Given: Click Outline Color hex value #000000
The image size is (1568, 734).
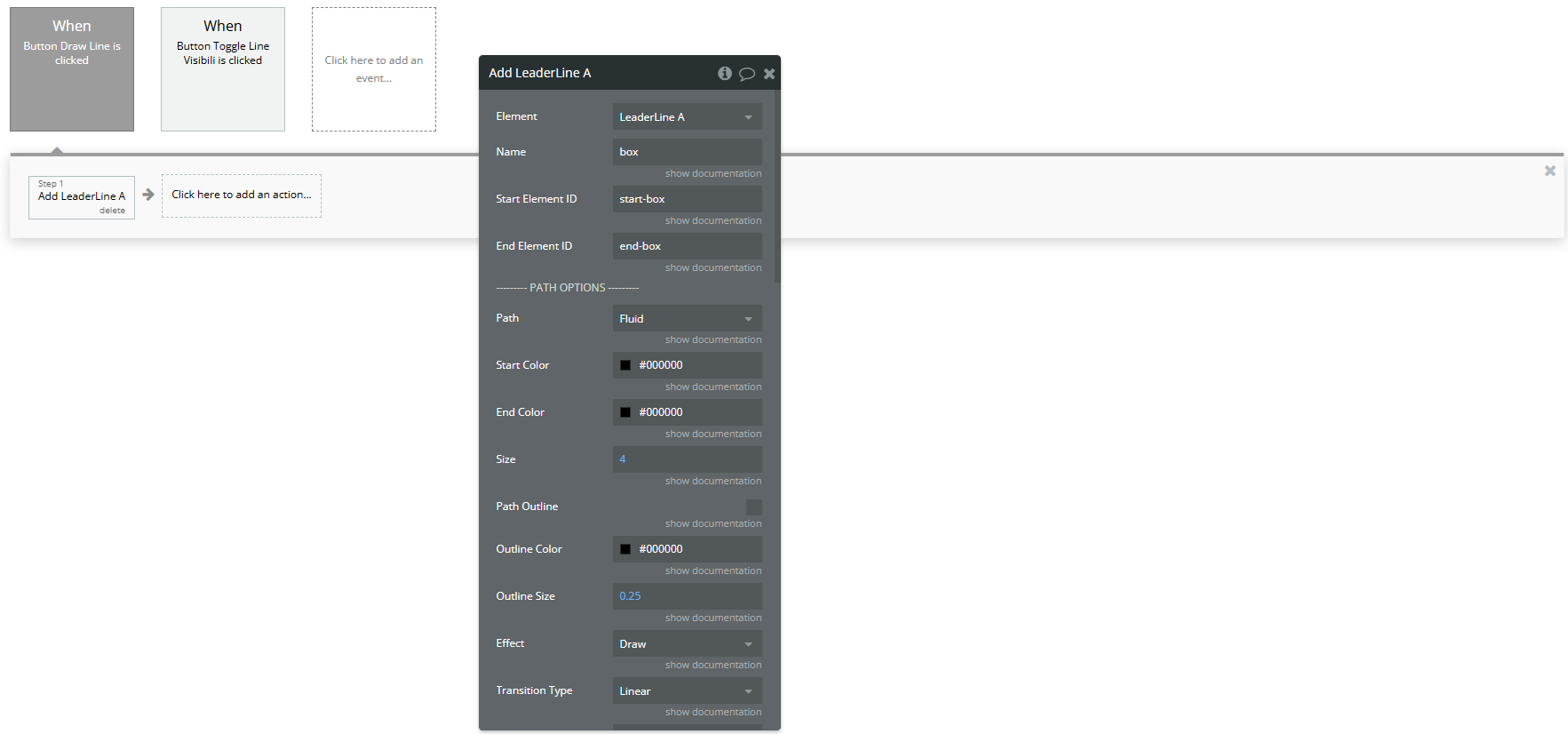Looking at the screenshot, I should point(661,549).
